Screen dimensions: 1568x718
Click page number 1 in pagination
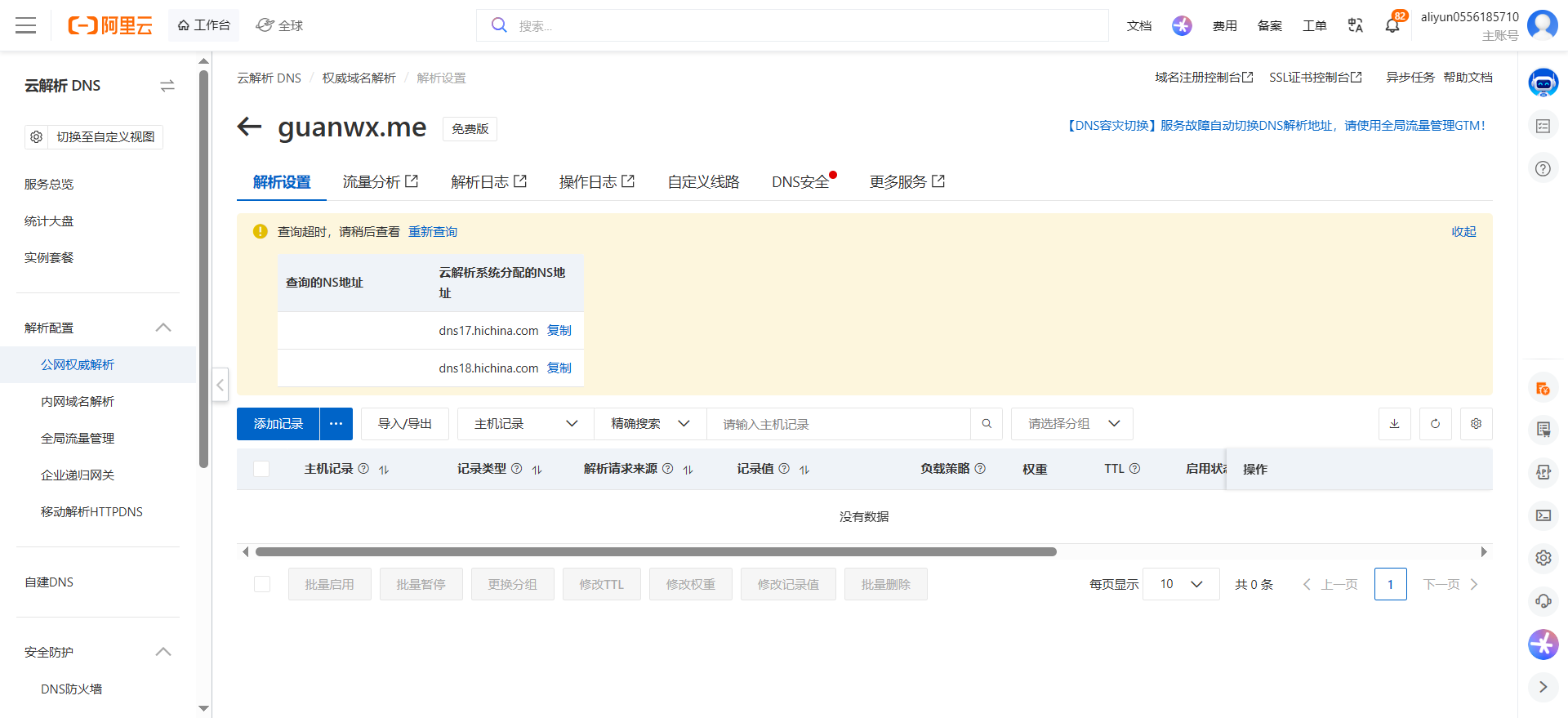pyautogui.click(x=1390, y=584)
